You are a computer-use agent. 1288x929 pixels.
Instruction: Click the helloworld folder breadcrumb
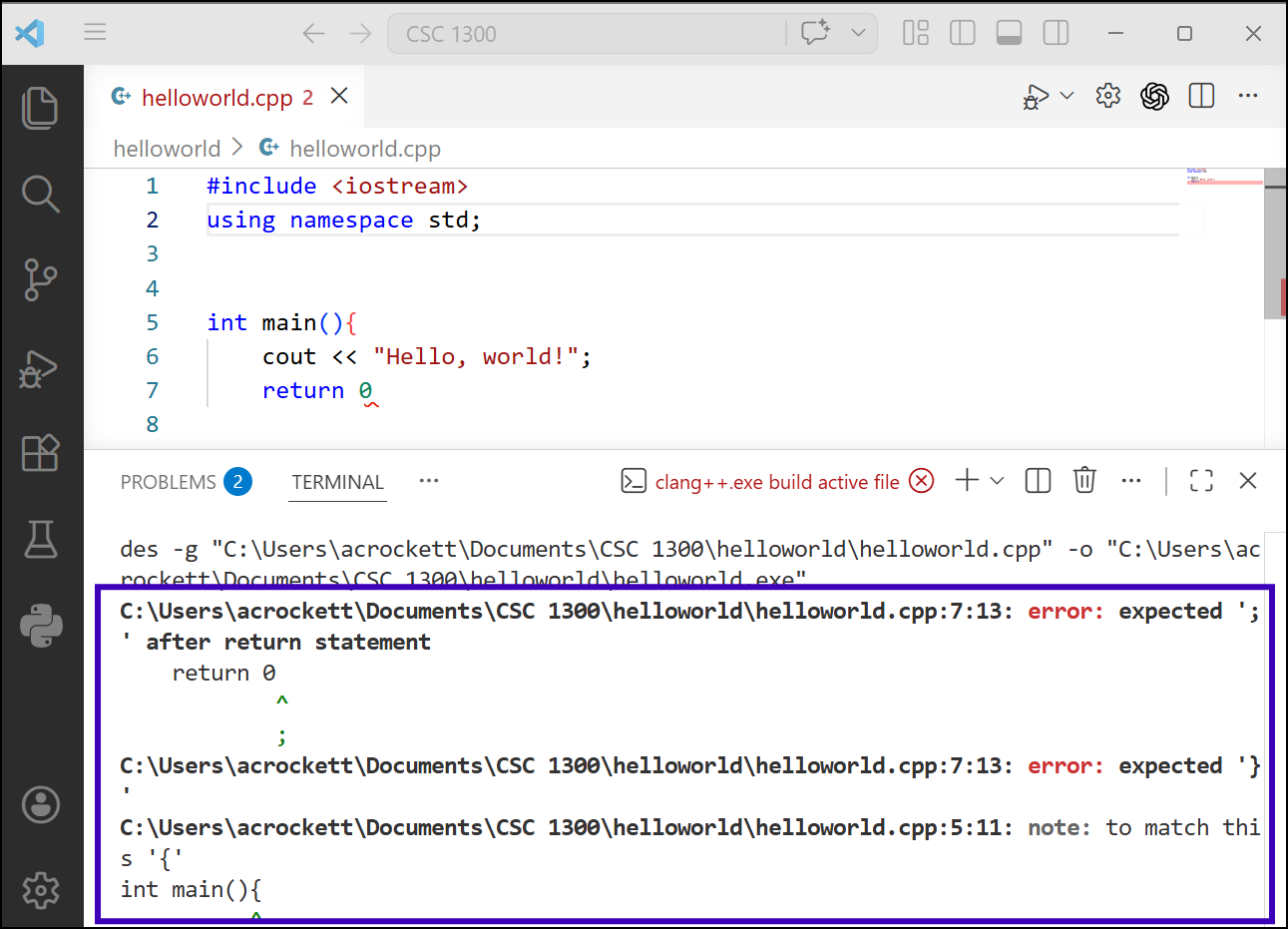pos(167,149)
